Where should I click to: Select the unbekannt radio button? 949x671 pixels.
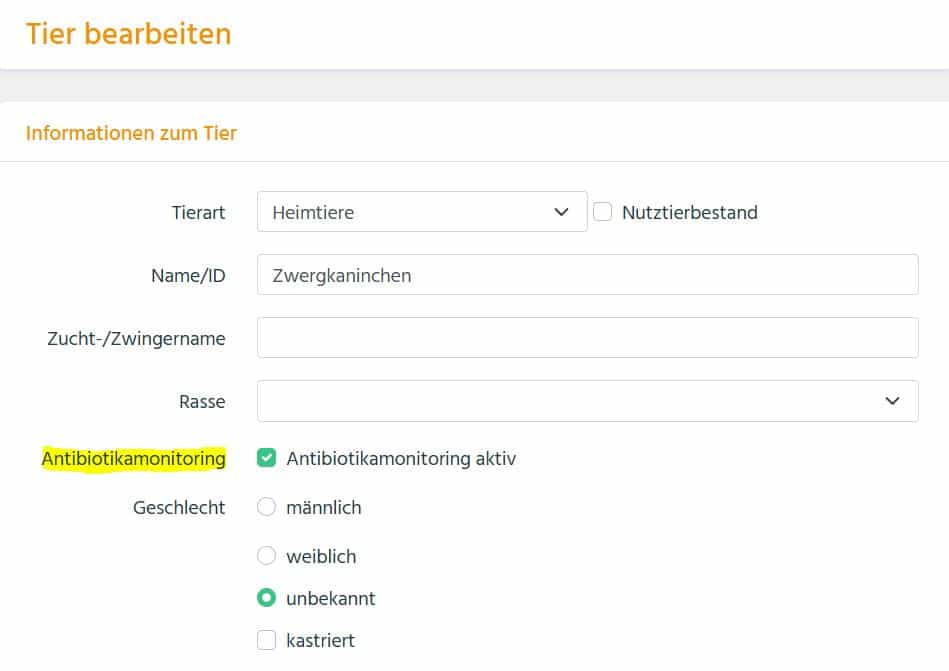(x=266, y=598)
